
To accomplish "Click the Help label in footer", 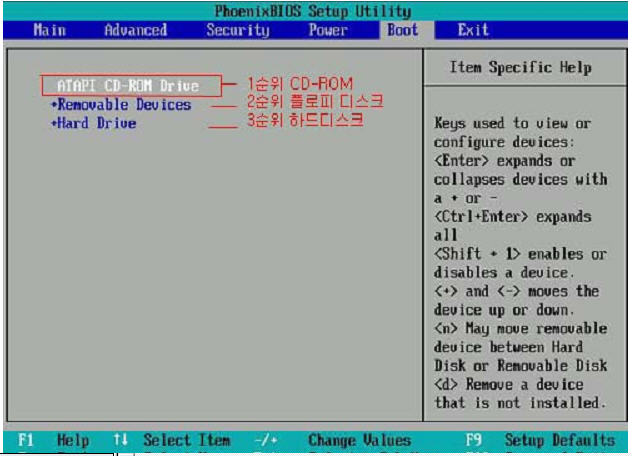I will (73, 440).
